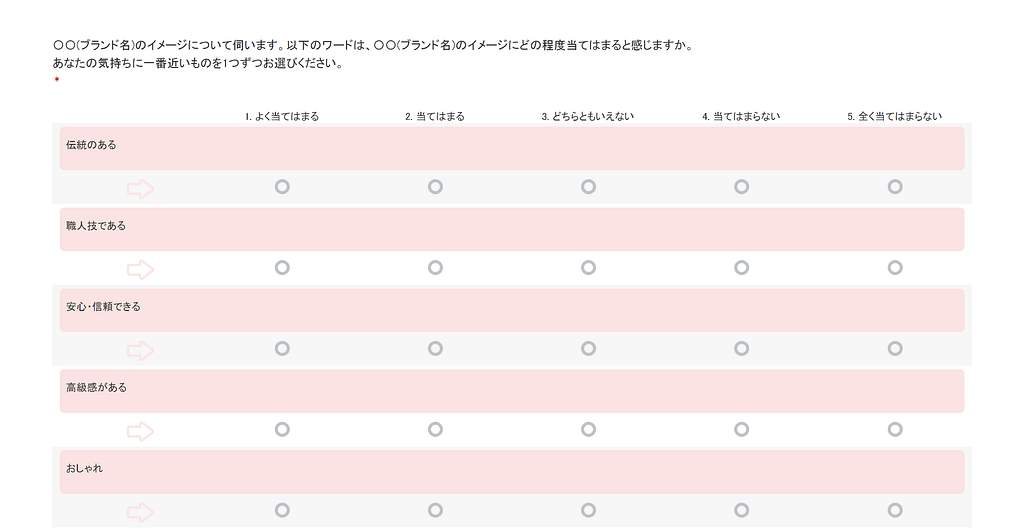Choose '全く当てはまらない' for 伝統のある
Viewport: 1024px width, 531px height.
tap(895, 187)
